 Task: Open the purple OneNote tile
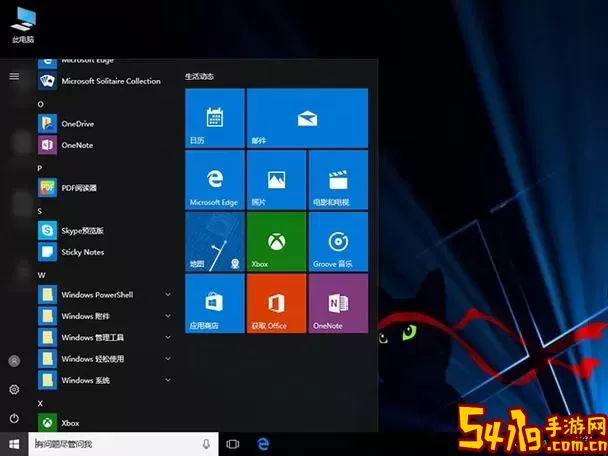click(338, 303)
